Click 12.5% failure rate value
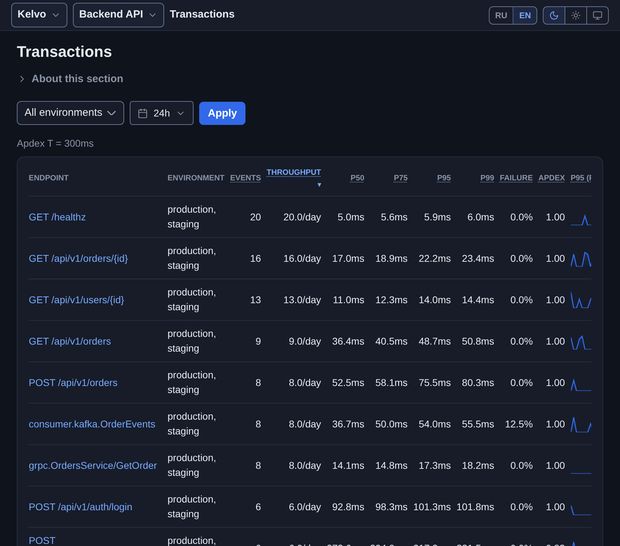 (519, 424)
